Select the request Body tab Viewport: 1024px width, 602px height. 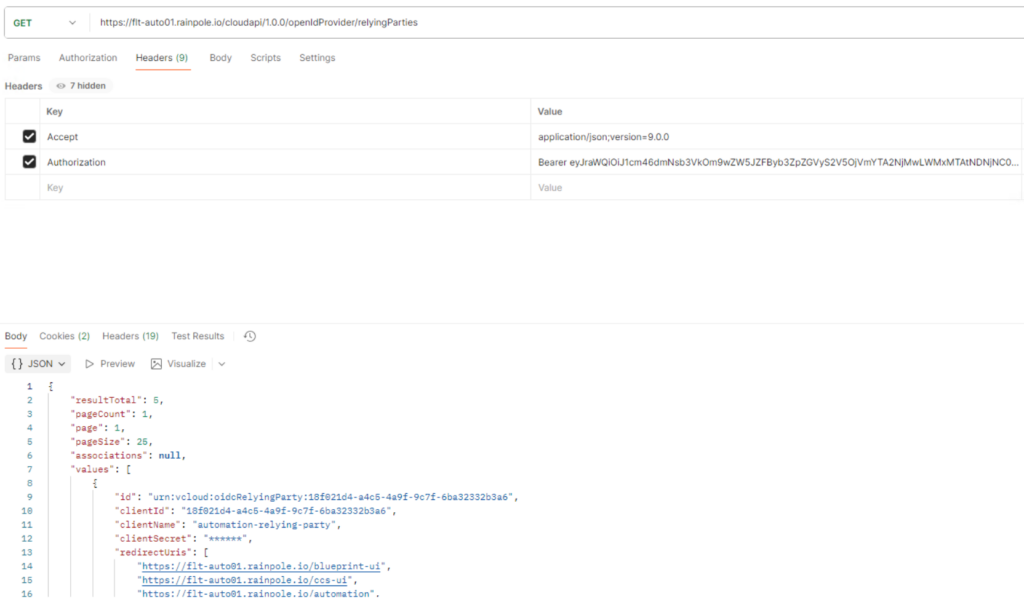click(x=220, y=58)
